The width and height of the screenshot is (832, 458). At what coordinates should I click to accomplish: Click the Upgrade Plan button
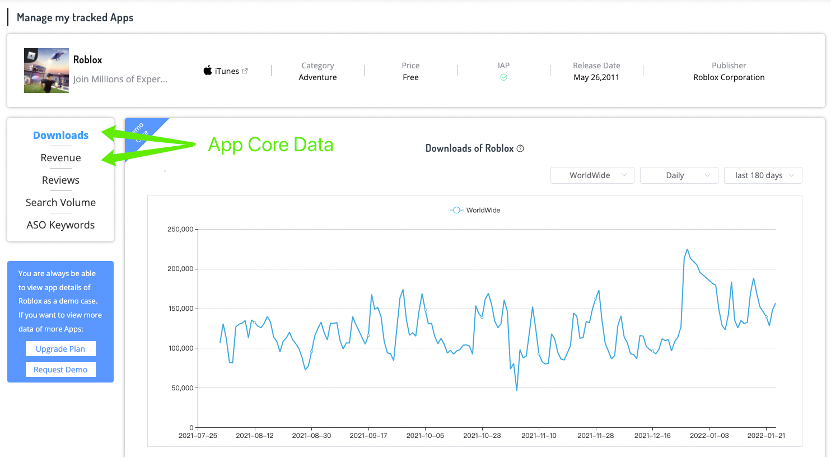click(x=60, y=349)
